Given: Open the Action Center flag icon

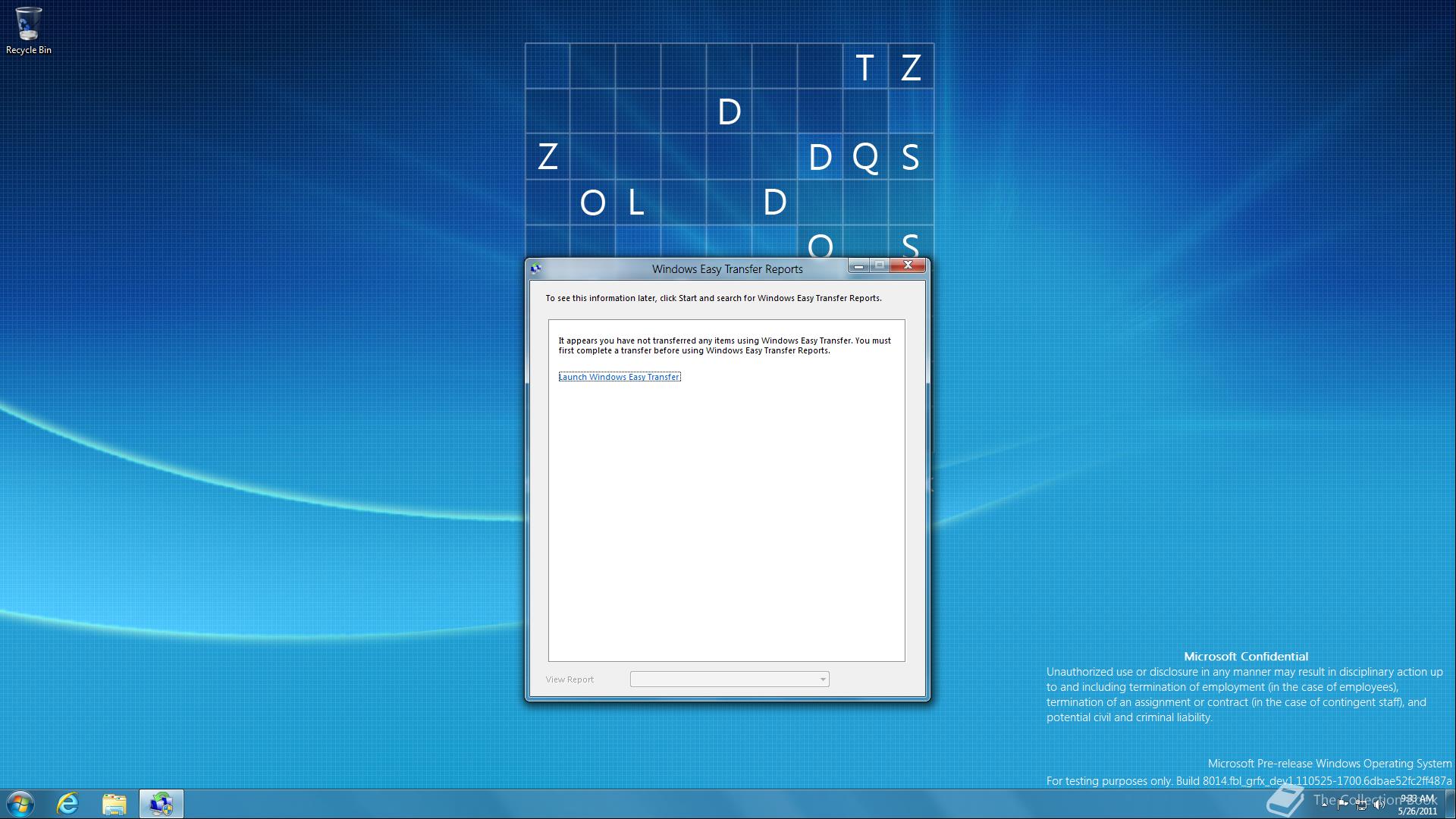Looking at the screenshot, I should 1343,804.
